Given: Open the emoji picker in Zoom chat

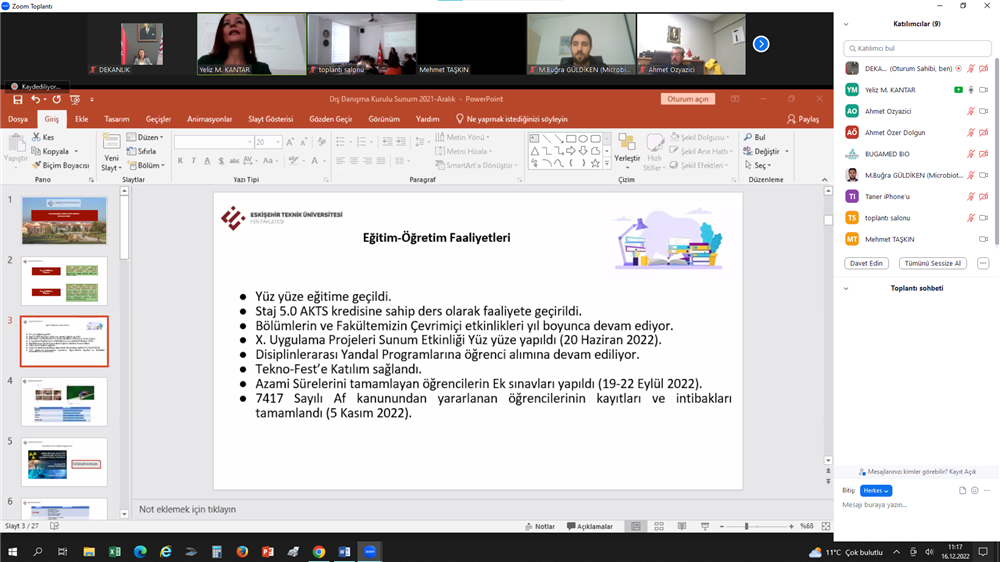Looking at the screenshot, I should 974,491.
